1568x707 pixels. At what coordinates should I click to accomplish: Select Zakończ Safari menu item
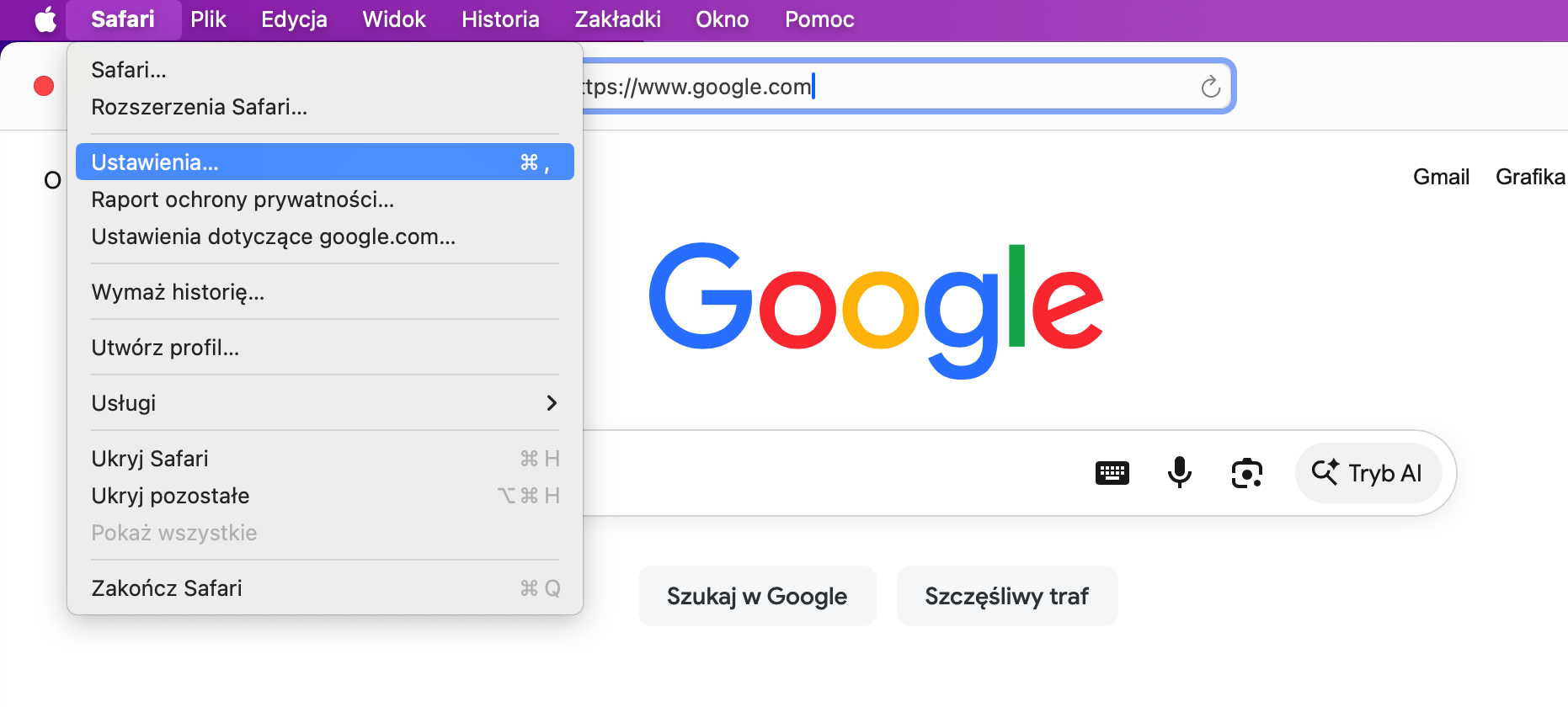tap(325, 588)
